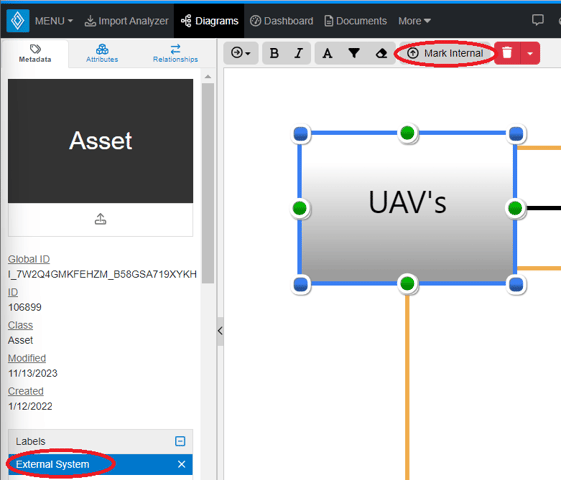This screenshot has width=561, height=480.
Task: Click bottom-right blue resize handle
Action: coord(516,285)
